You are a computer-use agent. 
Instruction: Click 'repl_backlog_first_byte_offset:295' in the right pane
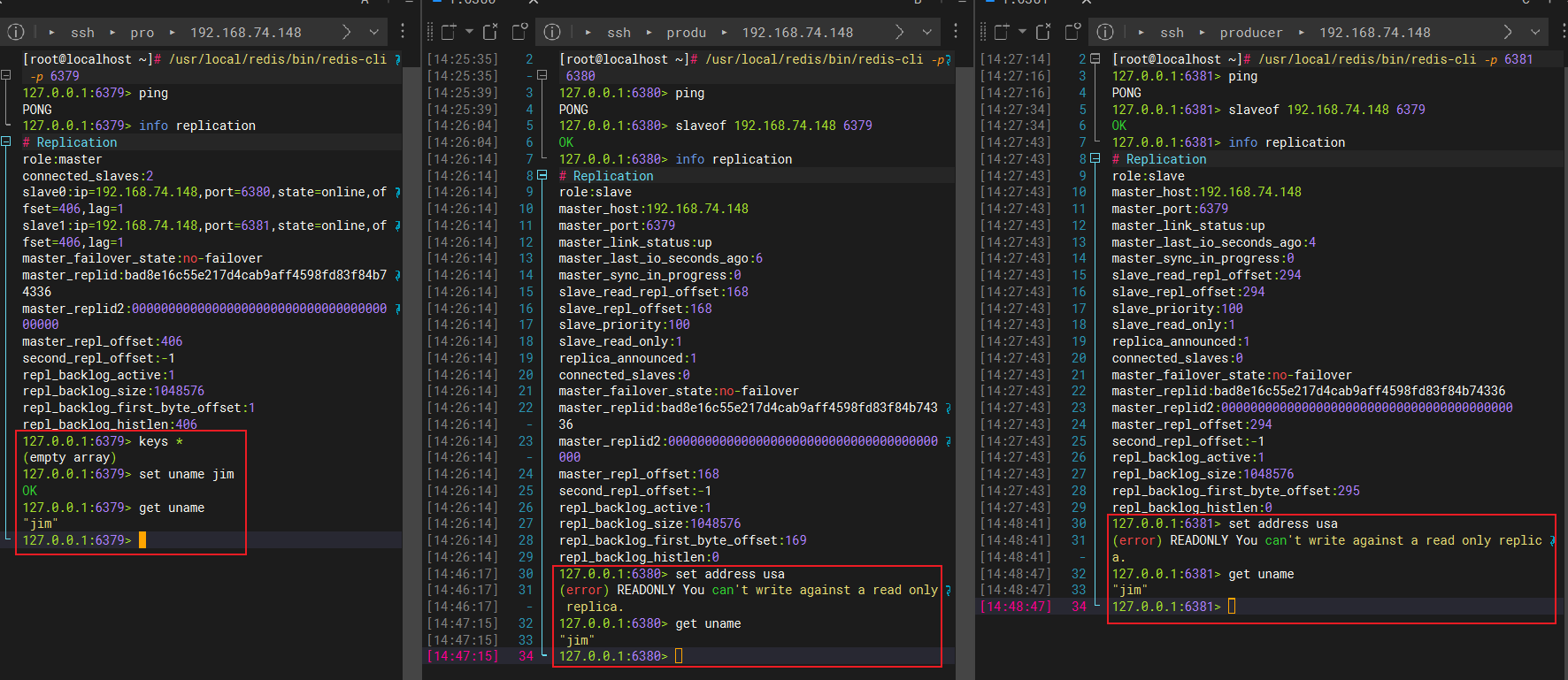click(x=1236, y=491)
